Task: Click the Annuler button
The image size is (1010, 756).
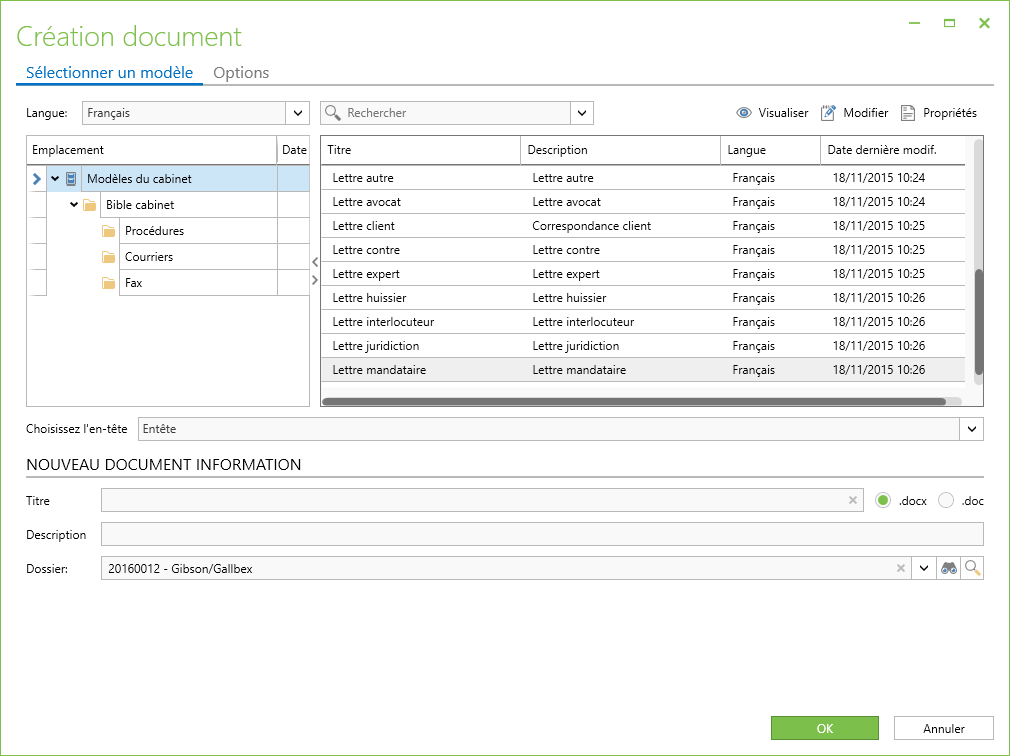Action: coord(943,729)
